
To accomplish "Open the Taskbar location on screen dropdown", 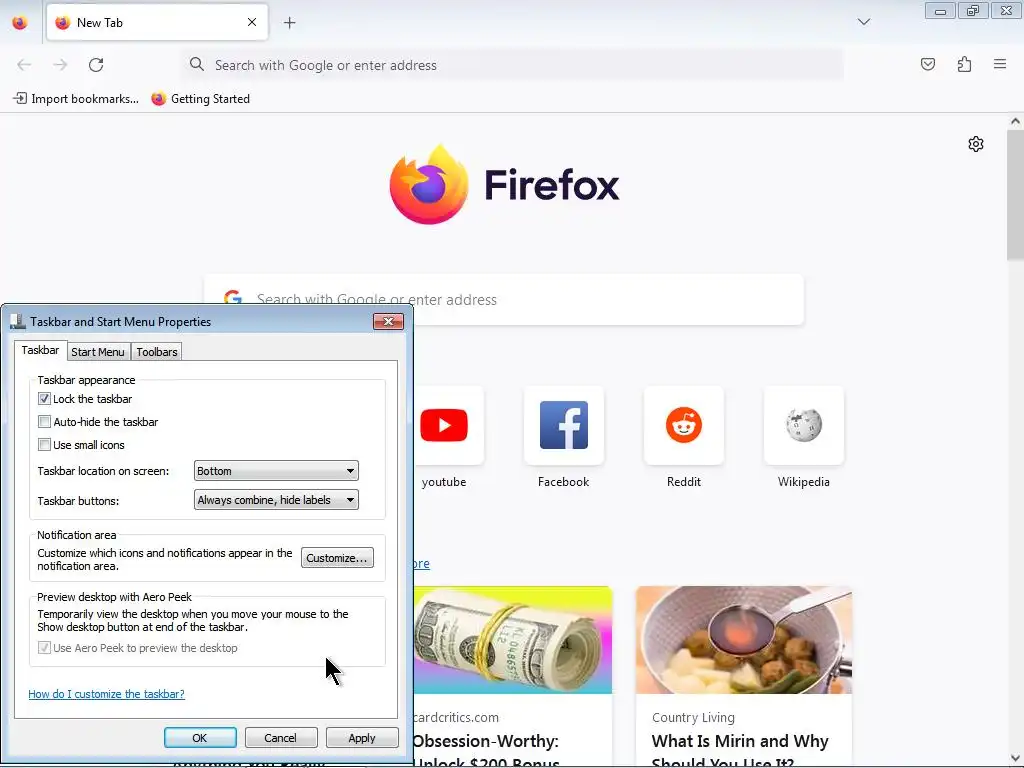I will (276, 471).
